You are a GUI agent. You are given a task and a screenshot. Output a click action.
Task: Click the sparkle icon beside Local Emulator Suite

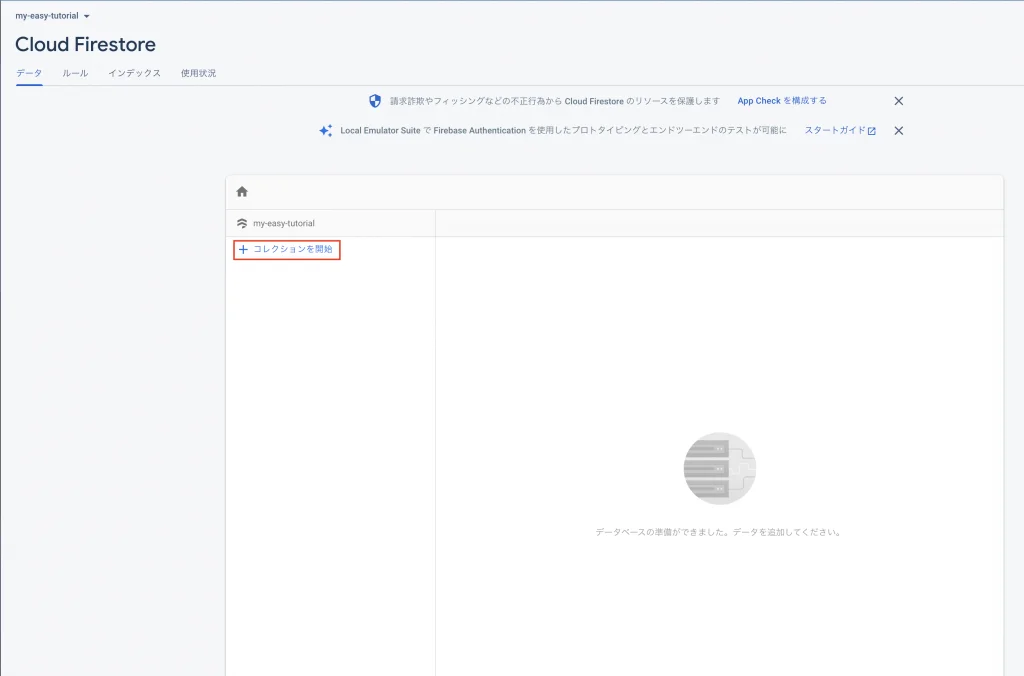pos(325,130)
